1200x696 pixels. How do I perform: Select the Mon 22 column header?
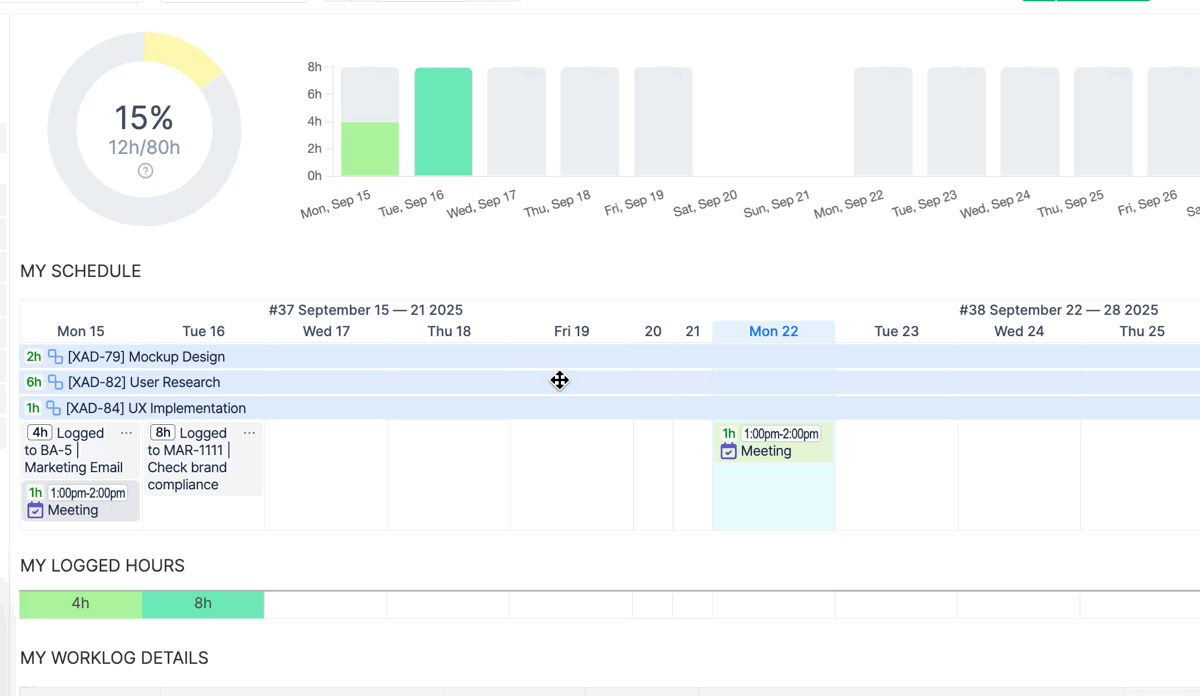[x=773, y=331]
